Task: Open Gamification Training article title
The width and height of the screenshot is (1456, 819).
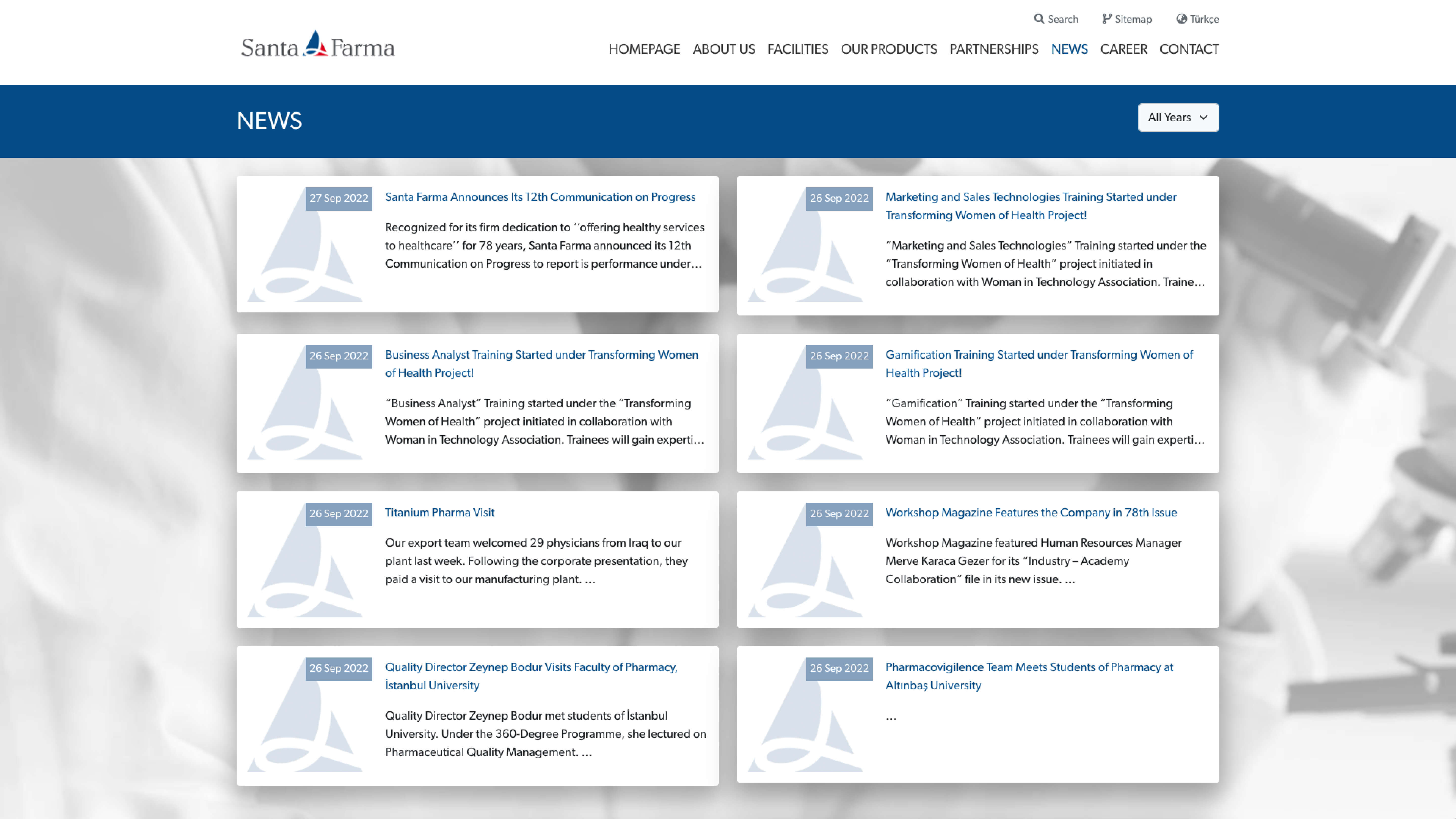Action: click(1039, 364)
